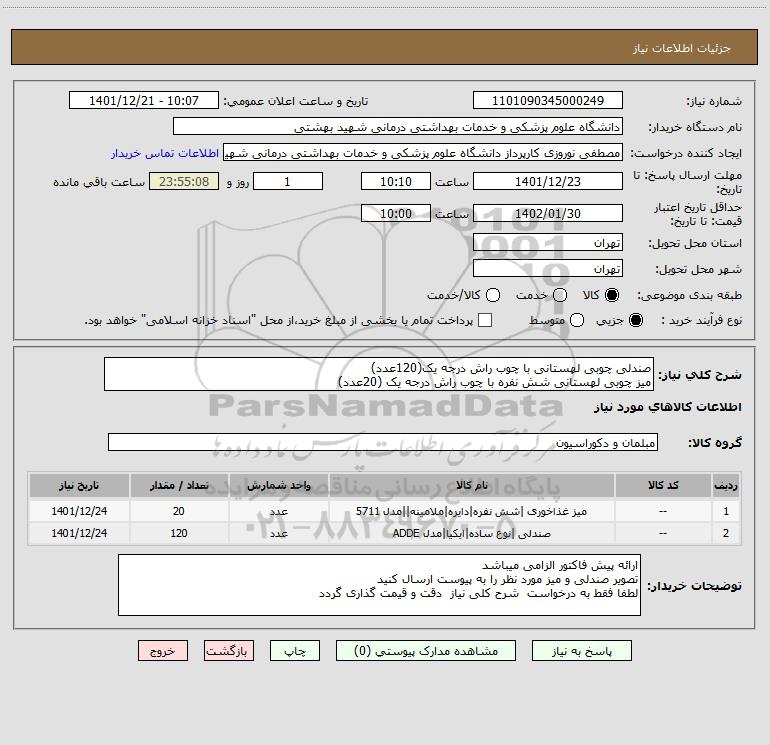Select the متوسط purchase type radio
770x745 pixels.
[577, 320]
